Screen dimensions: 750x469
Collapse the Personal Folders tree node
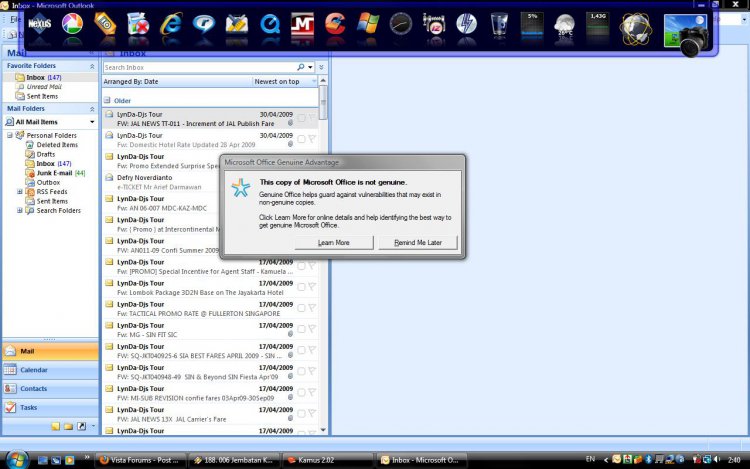click(x=10, y=135)
